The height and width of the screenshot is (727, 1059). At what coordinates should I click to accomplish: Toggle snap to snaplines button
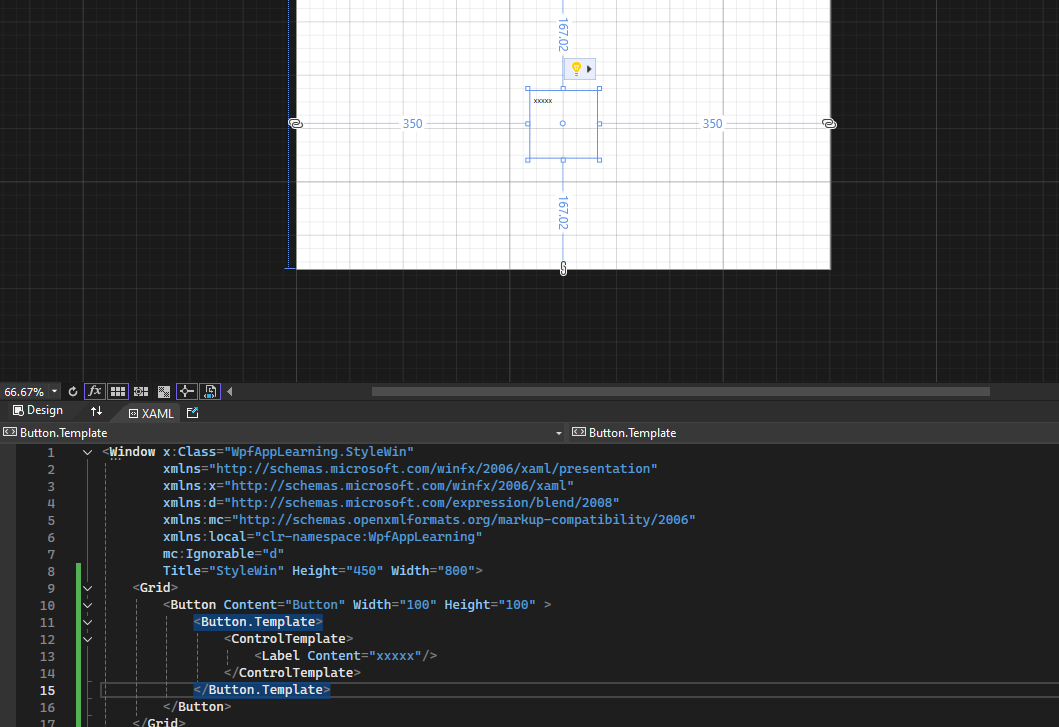tap(186, 391)
